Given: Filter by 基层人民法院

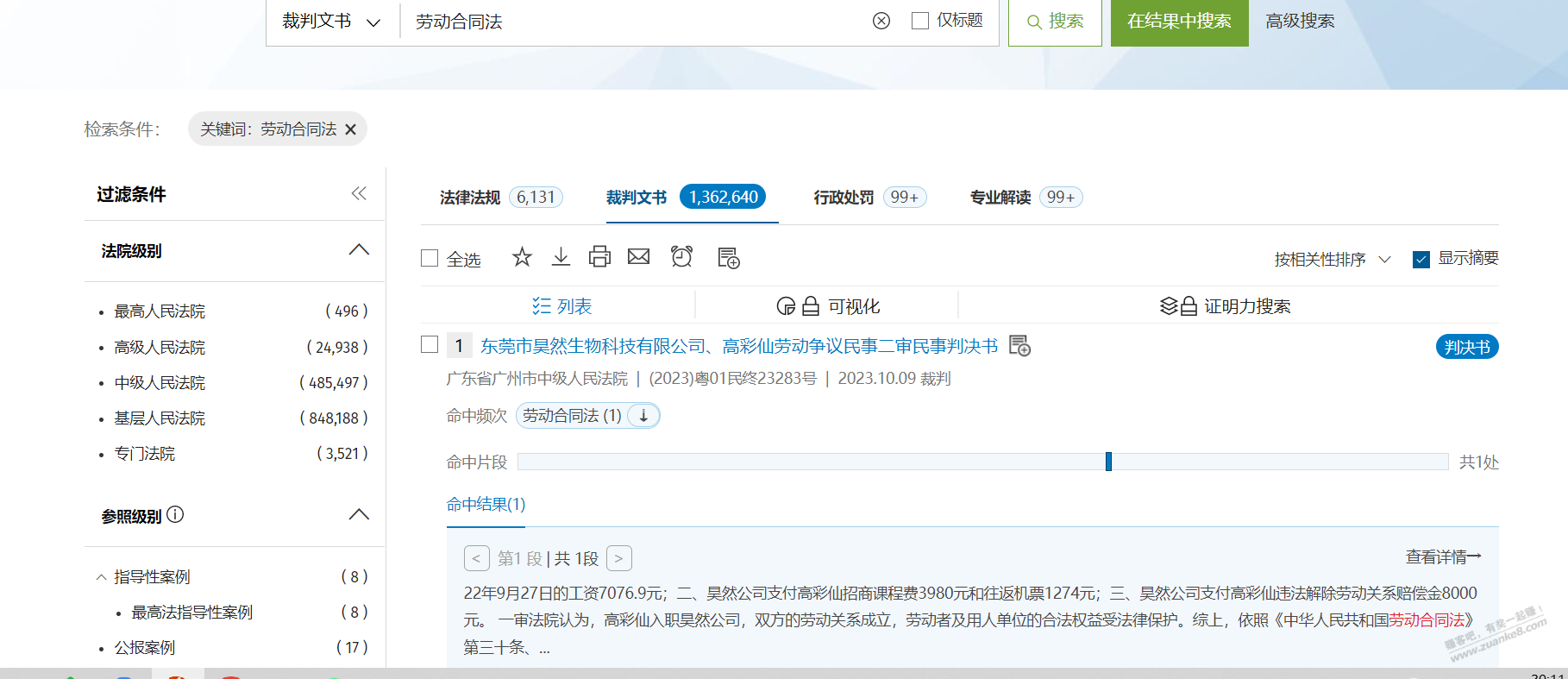Looking at the screenshot, I should pos(160,418).
